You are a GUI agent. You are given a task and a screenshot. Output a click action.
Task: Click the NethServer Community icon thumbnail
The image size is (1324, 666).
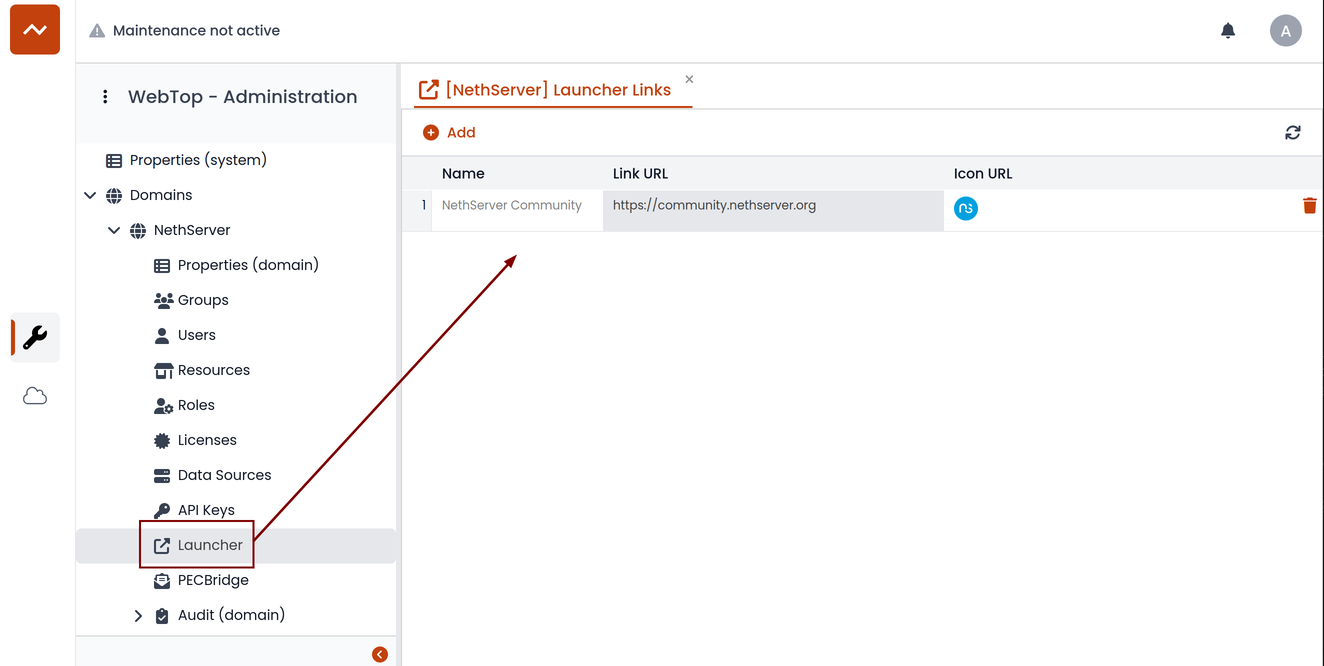point(966,208)
